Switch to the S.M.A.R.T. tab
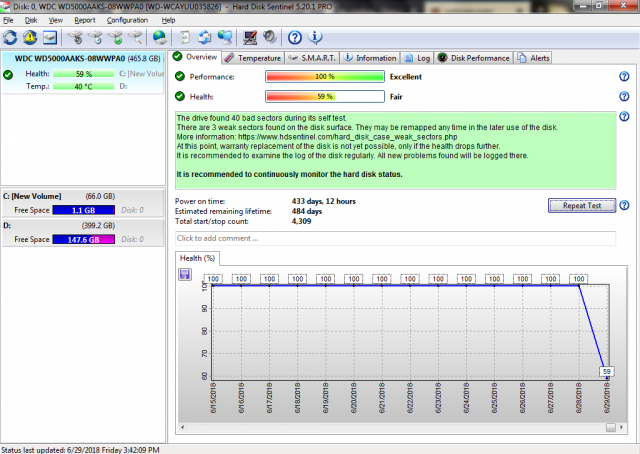Viewport: 640px width, 454px height. pos(312,58)
